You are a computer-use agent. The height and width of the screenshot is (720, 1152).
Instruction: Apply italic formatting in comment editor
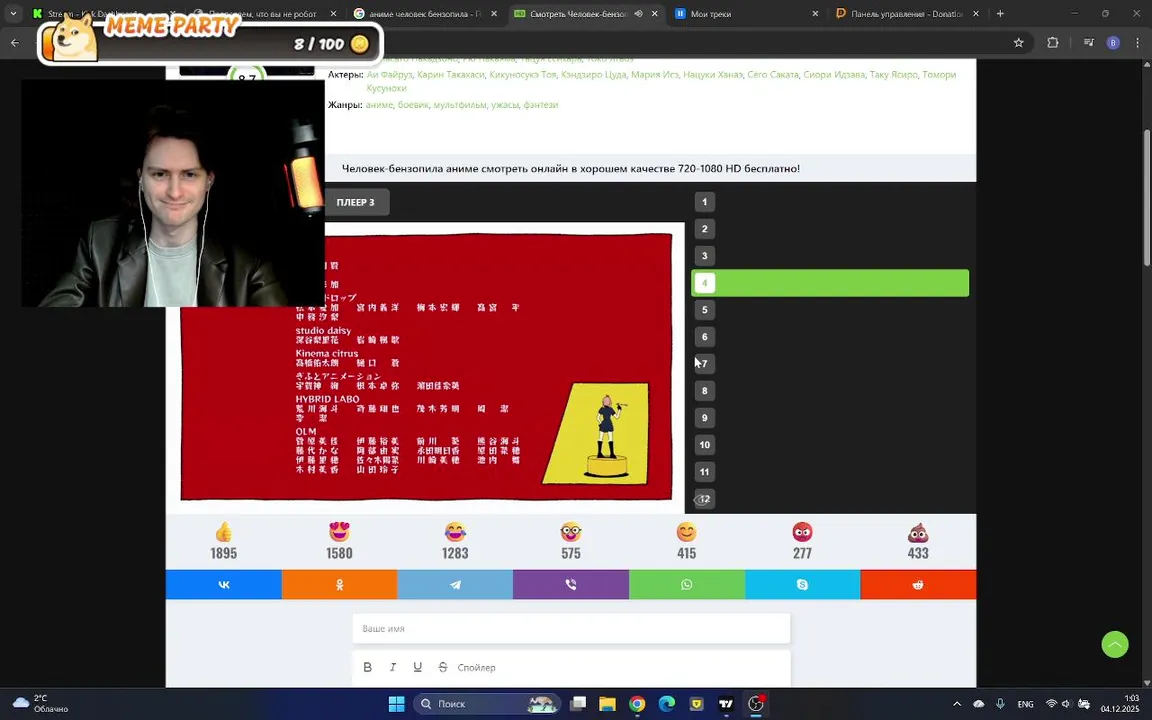coord(393,667)
